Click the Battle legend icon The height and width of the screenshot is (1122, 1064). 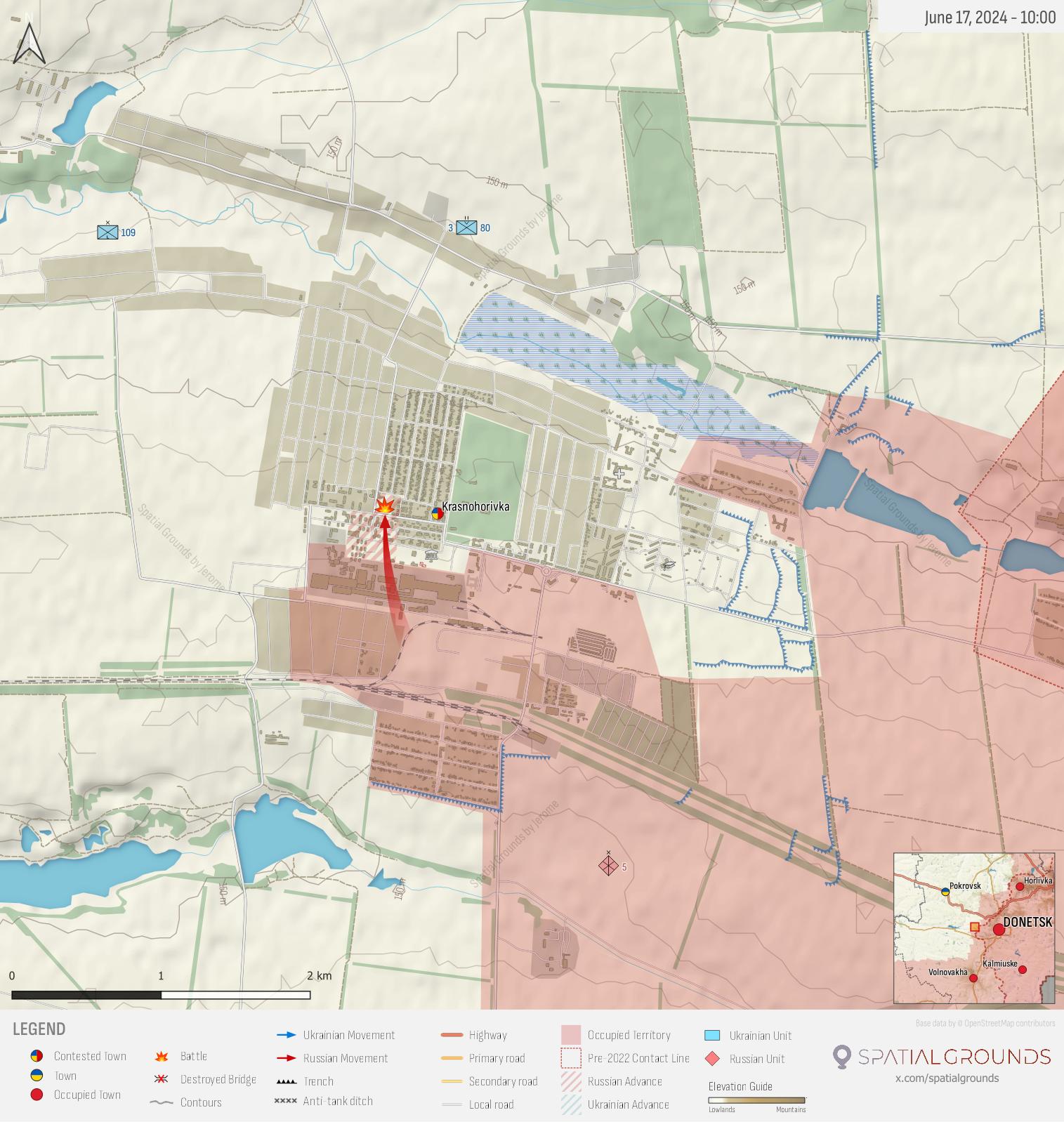162,1056
